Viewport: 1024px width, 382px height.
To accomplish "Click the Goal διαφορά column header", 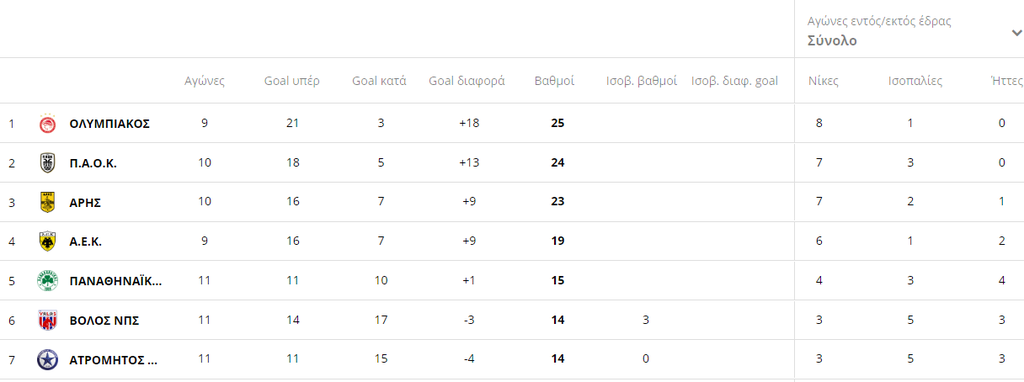I will point(467,82).
